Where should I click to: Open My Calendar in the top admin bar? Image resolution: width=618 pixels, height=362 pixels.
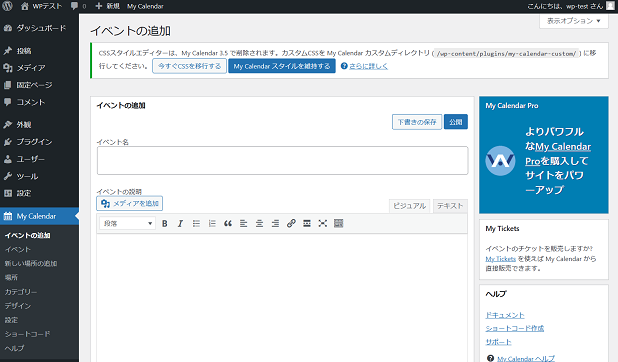145,6
